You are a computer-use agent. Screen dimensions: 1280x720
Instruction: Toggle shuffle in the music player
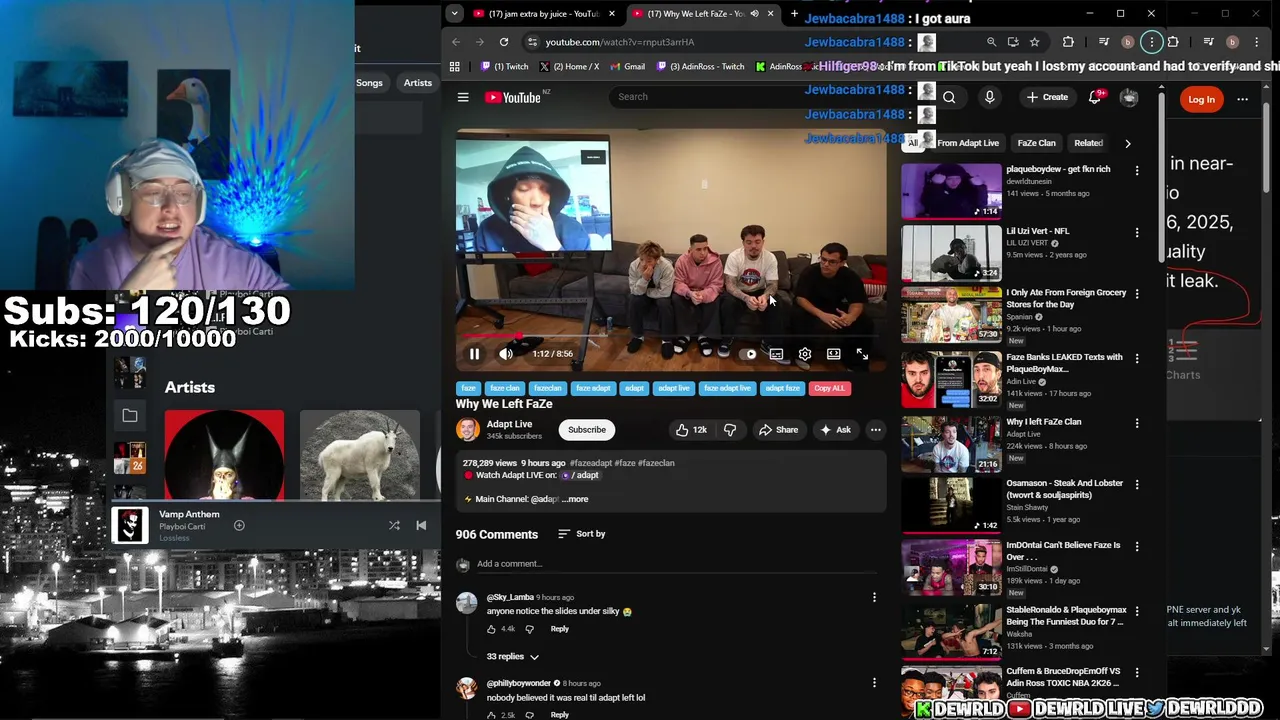[x=394, y=526]
